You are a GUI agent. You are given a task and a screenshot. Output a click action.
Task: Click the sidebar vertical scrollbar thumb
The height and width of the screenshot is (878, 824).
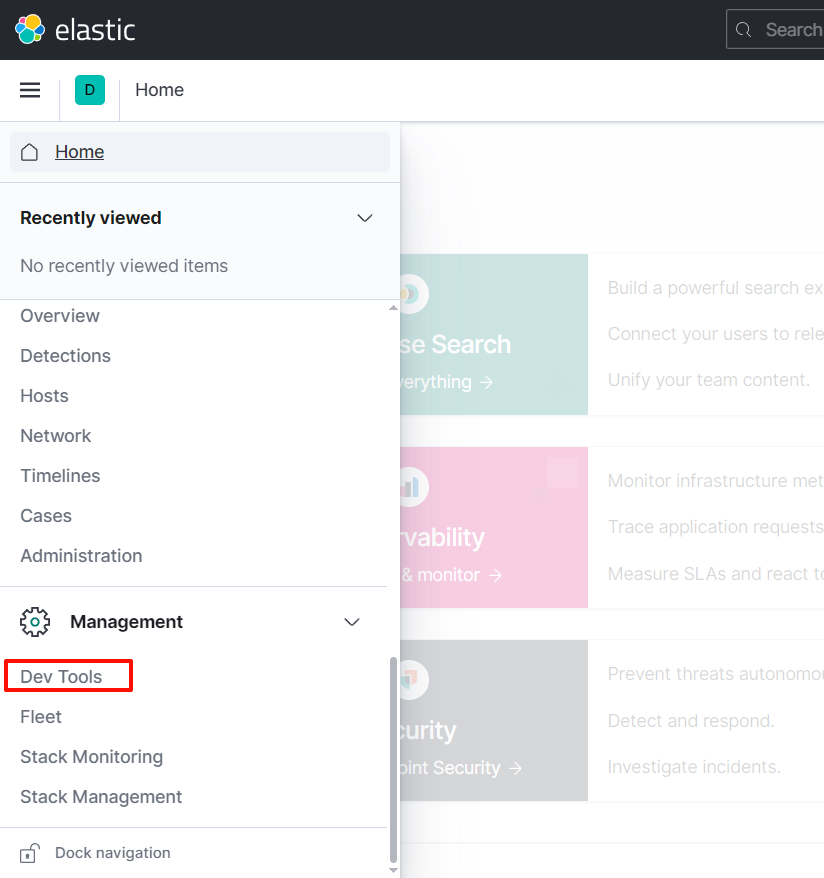pos(394,759)
